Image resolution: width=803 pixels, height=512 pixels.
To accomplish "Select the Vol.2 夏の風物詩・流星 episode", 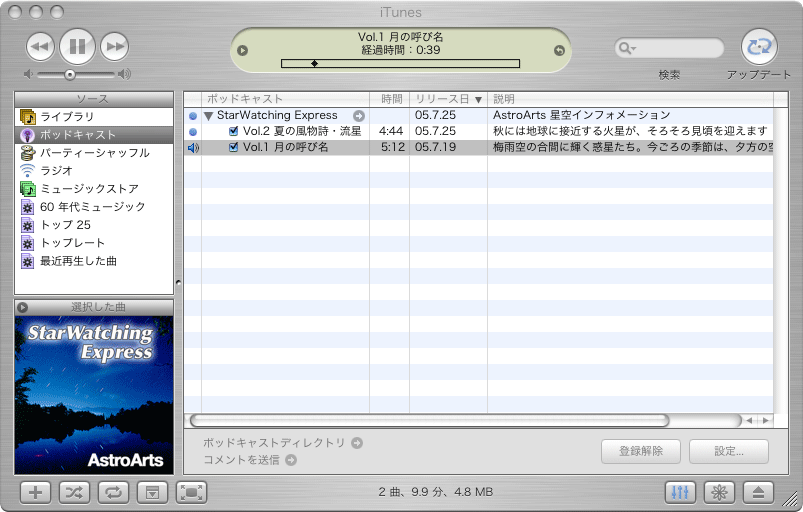I will point(302,131).
